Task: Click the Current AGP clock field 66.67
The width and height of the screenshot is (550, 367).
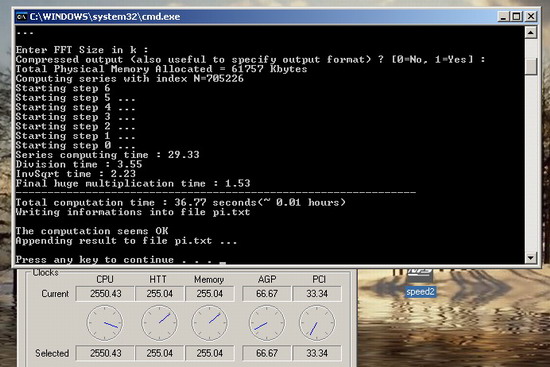Action: [267, 294]
